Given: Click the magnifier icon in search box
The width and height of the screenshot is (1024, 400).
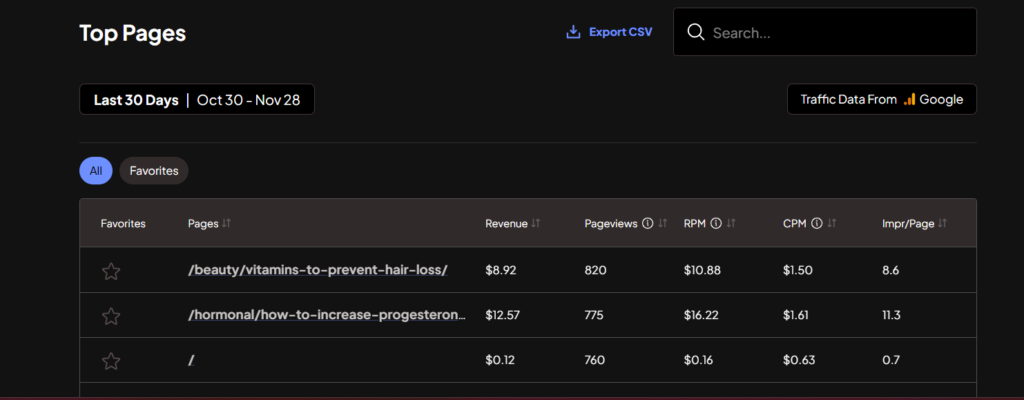Looking at the screenshot, I should tap(696, 32).
